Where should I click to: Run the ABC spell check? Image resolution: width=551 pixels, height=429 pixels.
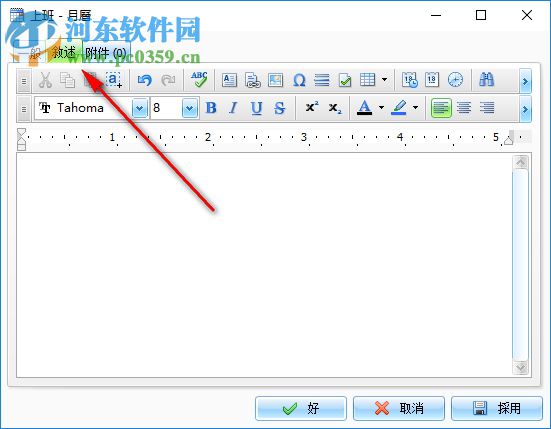[x=199, y=80]
